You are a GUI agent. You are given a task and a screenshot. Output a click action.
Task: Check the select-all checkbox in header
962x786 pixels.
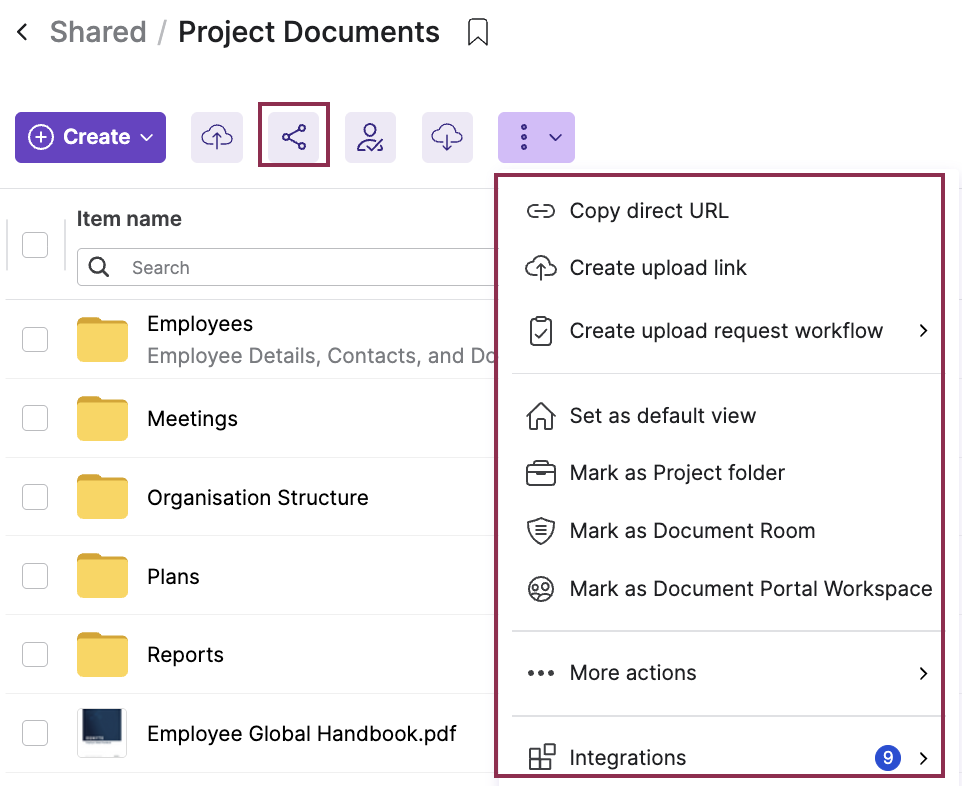point(35,244)
